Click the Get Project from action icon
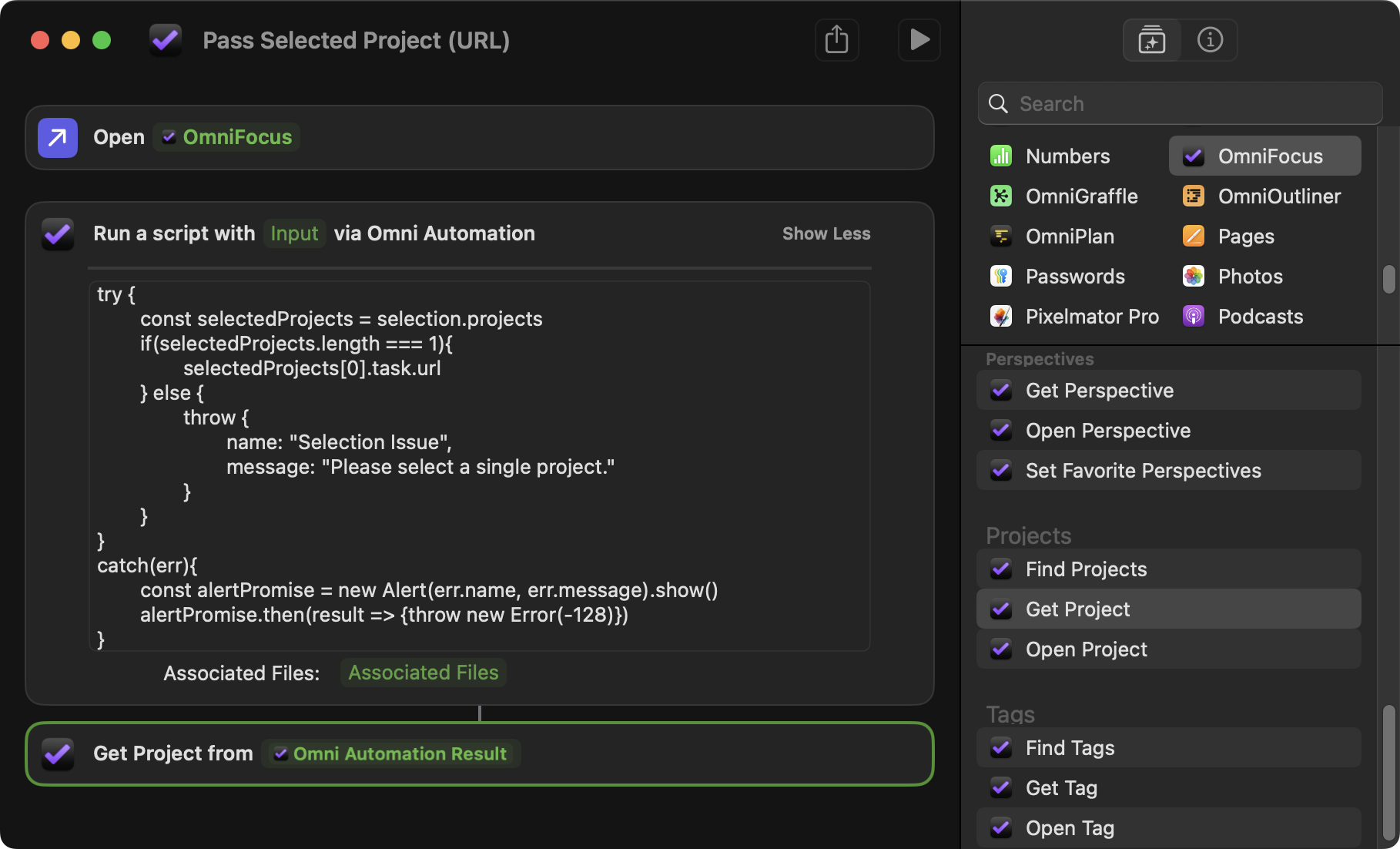This screenshot has width=1400, height=849. [58, 754]
